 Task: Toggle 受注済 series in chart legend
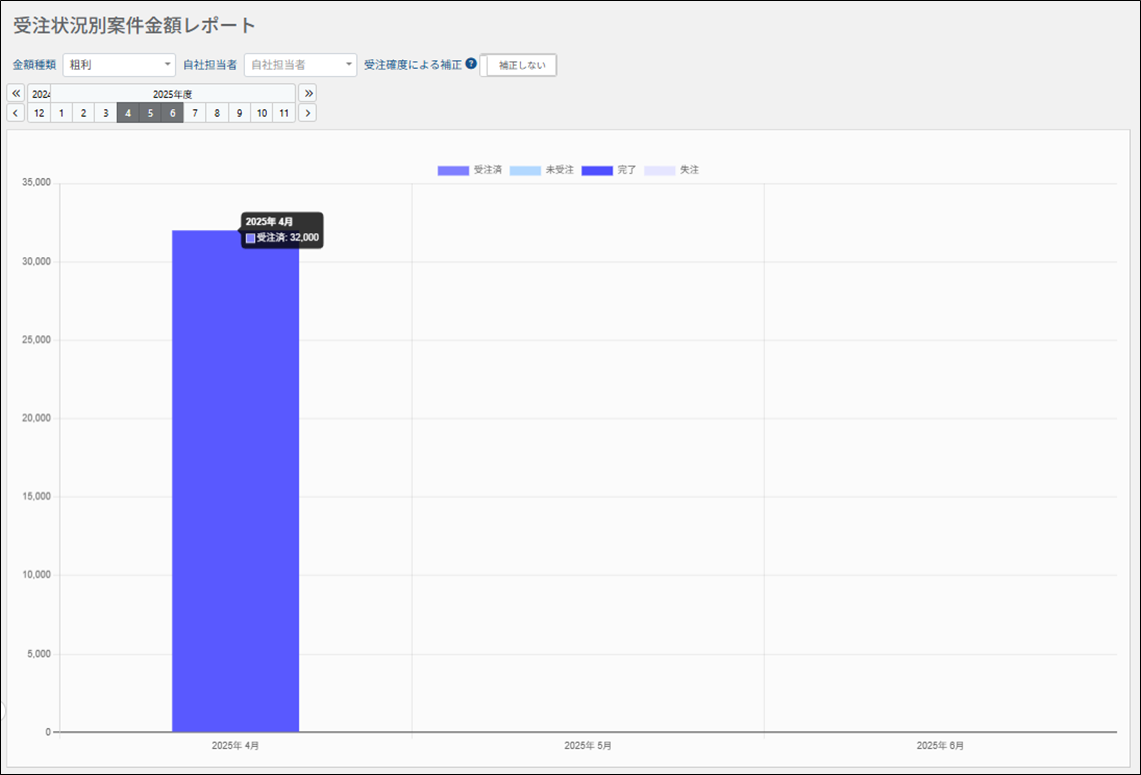470,170
